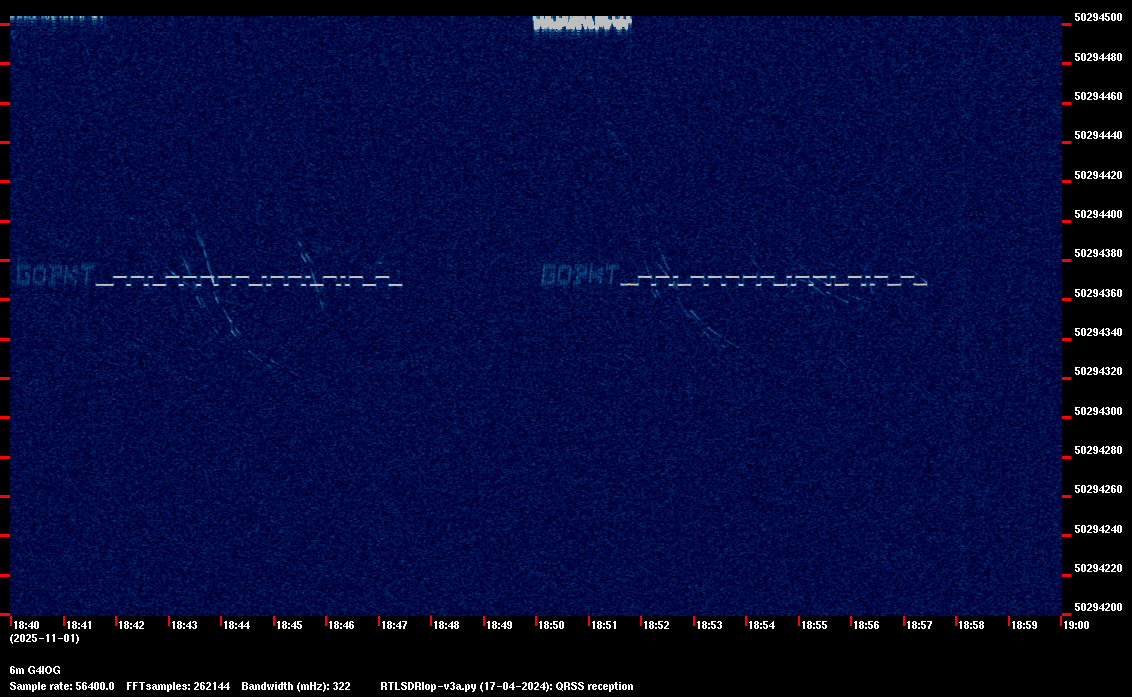Click the RTLSDRlop-v3a.py QRSS reception caption
This screenshot has height=697, width=1132.
[507, 686]
